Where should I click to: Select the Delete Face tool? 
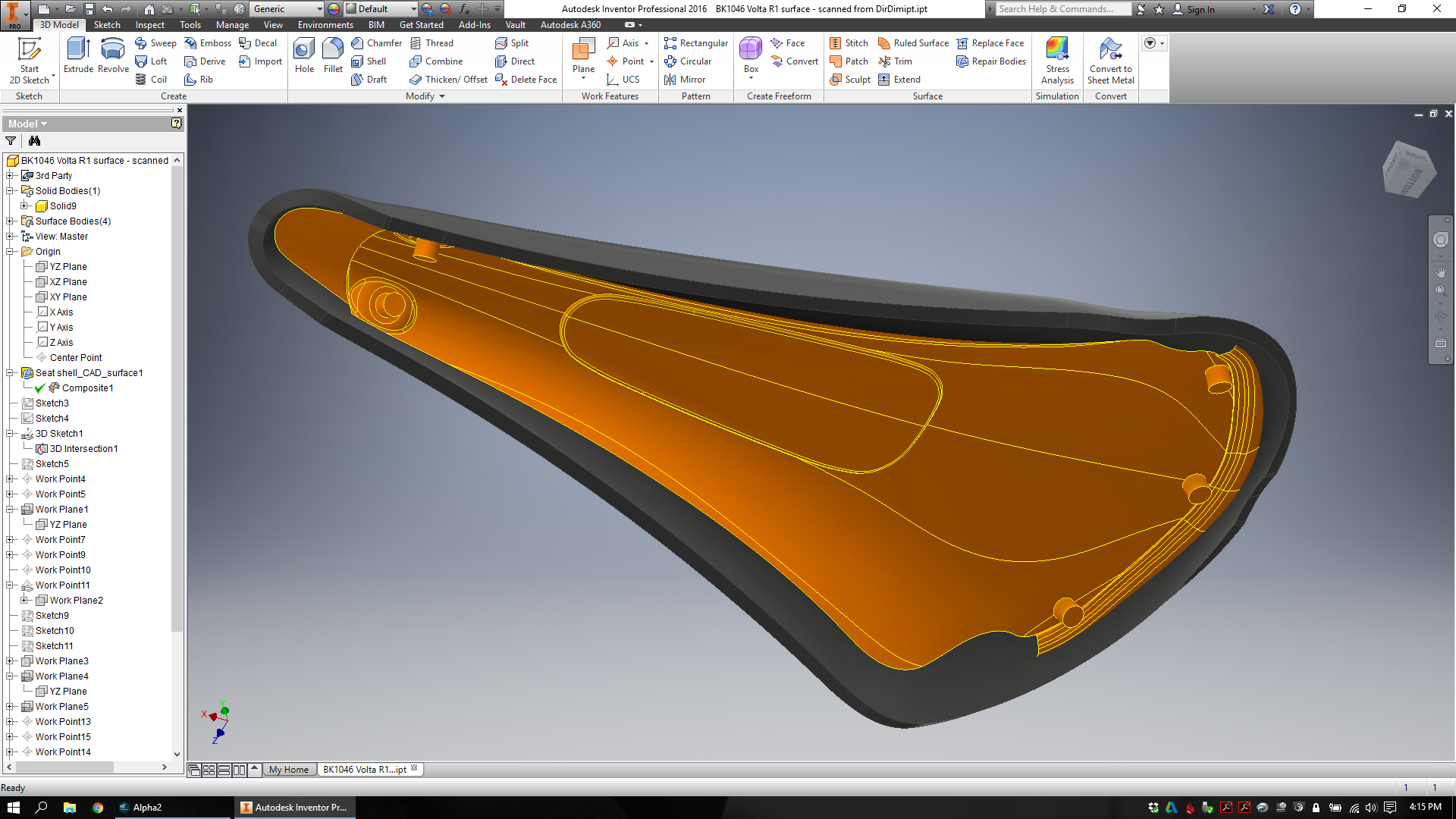[x=526, y=80]
